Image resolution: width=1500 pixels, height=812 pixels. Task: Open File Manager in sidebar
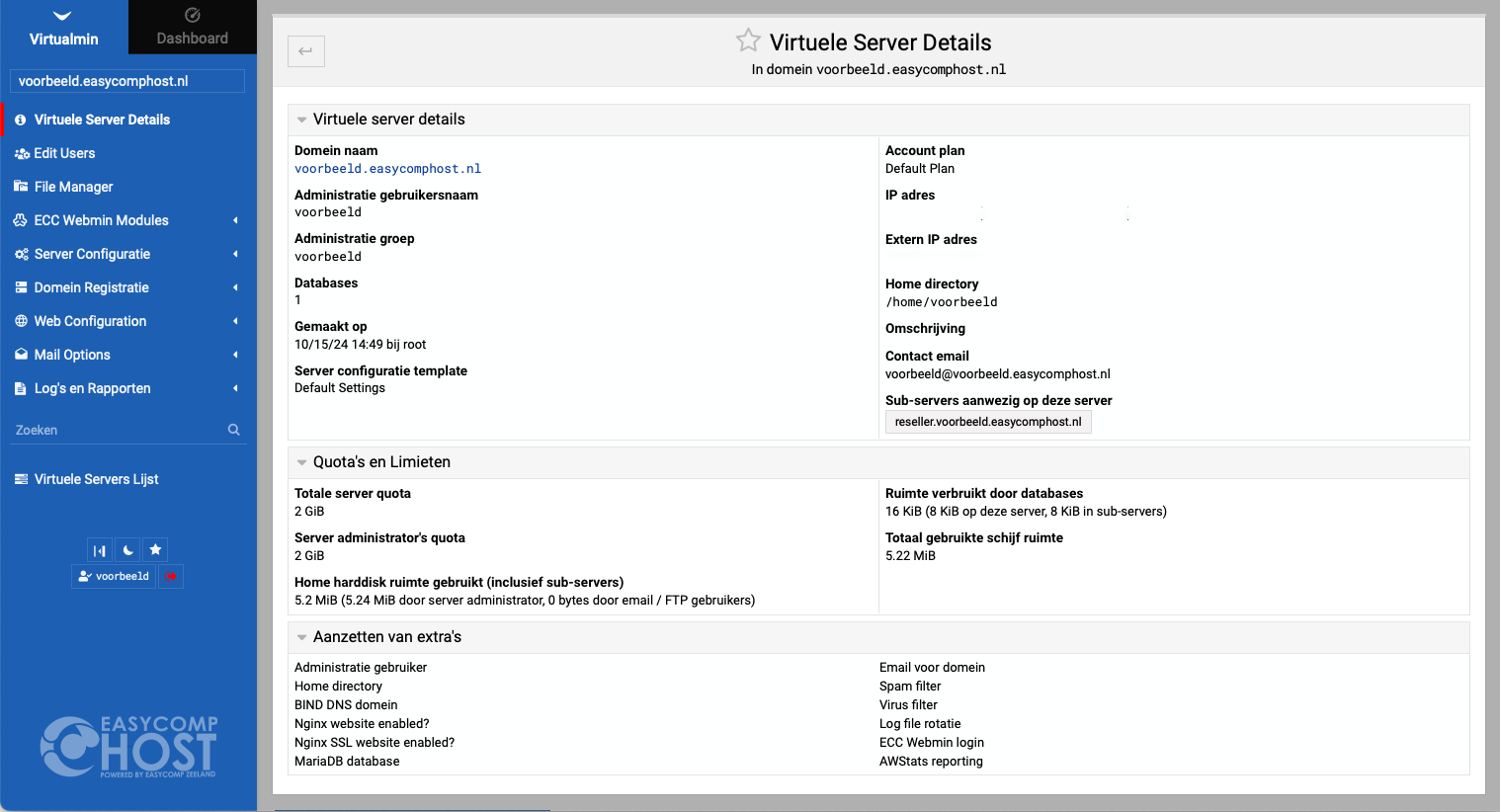[x=73, y=187]
